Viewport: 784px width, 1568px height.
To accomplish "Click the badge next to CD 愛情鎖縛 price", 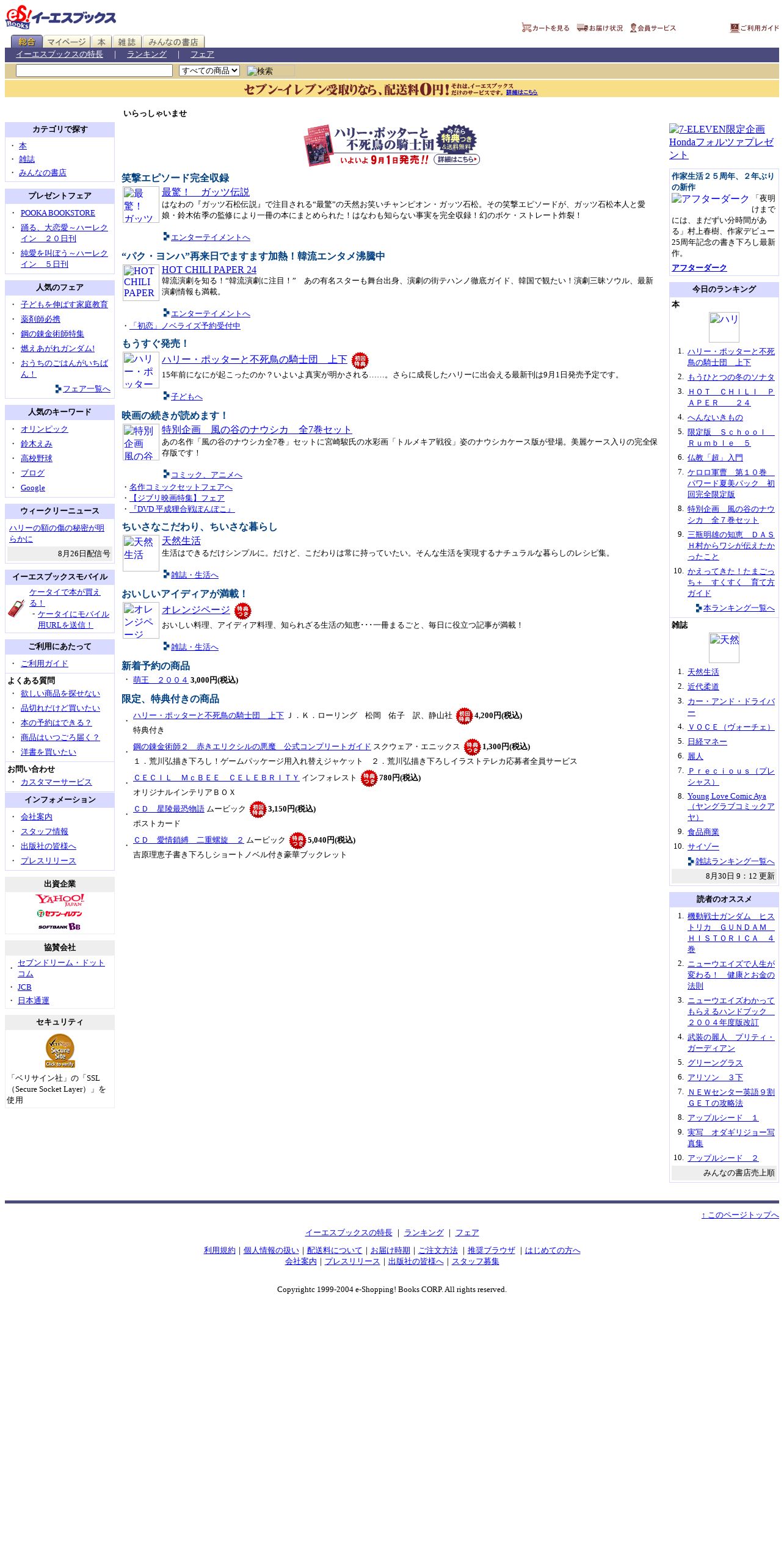I will [x=297, y=840].
